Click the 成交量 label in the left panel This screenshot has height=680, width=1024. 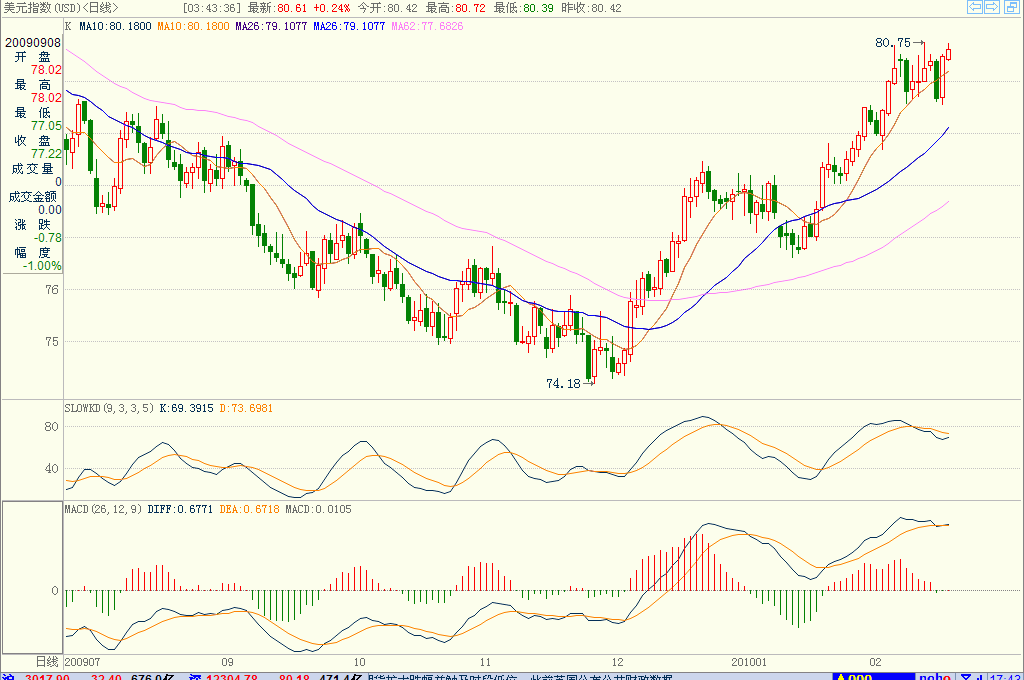point(32,169)
